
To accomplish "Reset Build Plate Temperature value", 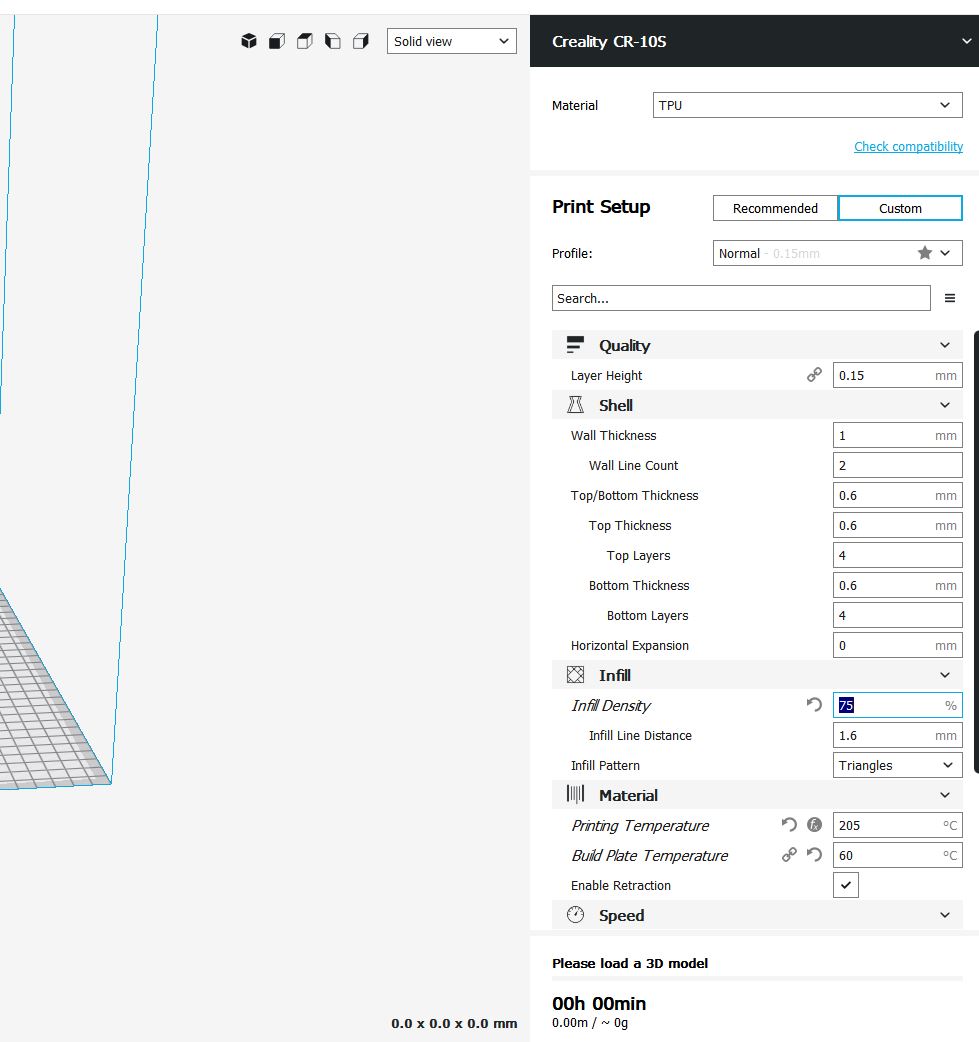I will (x=814, y=855).
